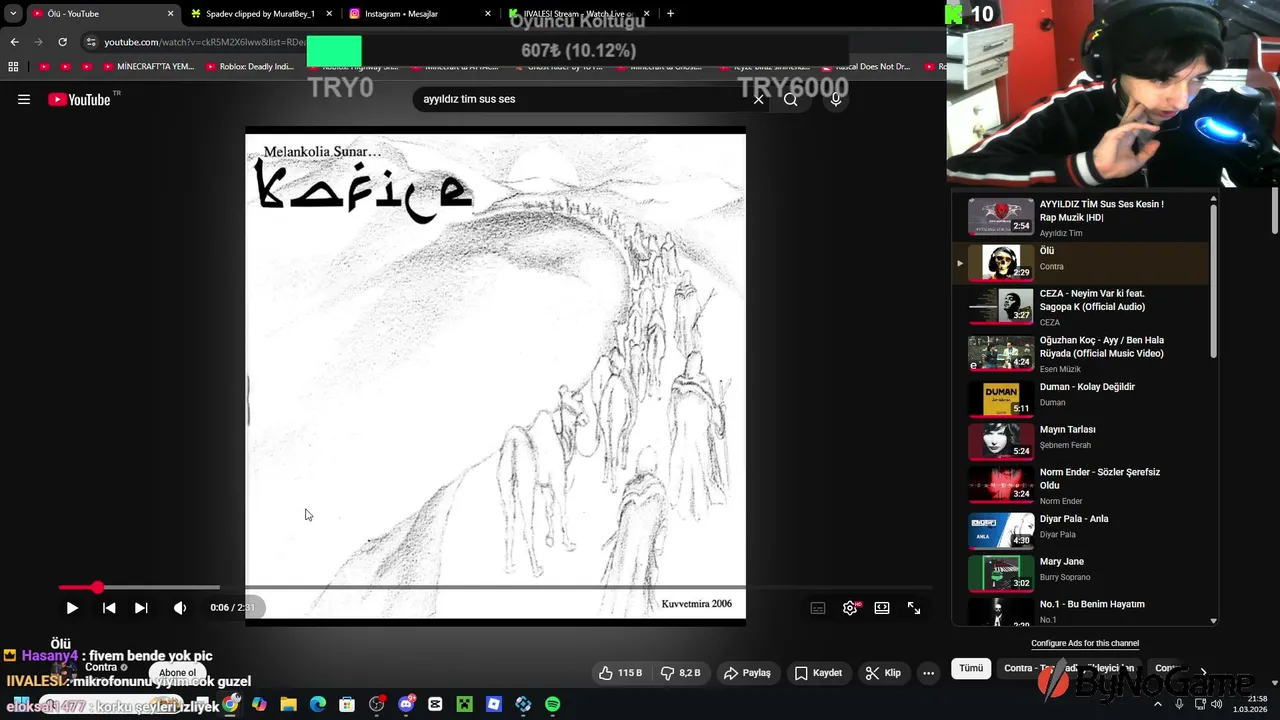Open the Minecraft creeper icon in taskbar
Image resolution: width=1280 pixels, height=720 pixels.
coord(464,704)
